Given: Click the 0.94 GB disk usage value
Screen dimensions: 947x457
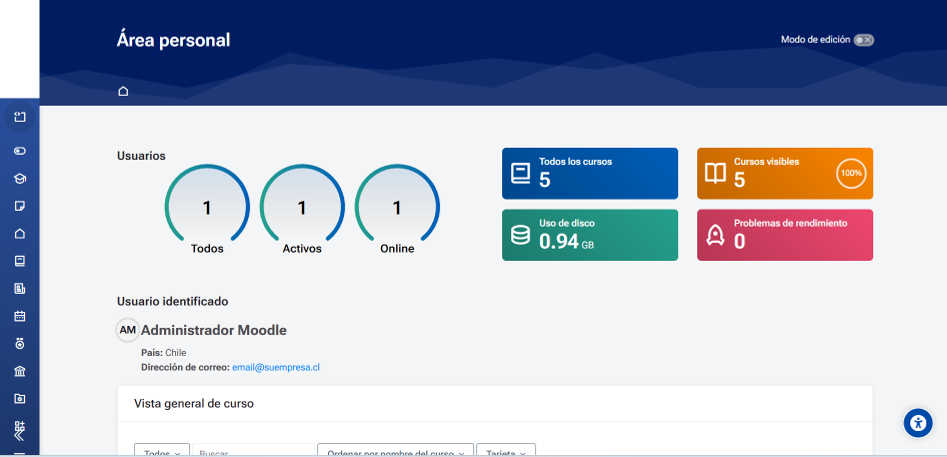Looking at the screenshot, I should point(567,241).
